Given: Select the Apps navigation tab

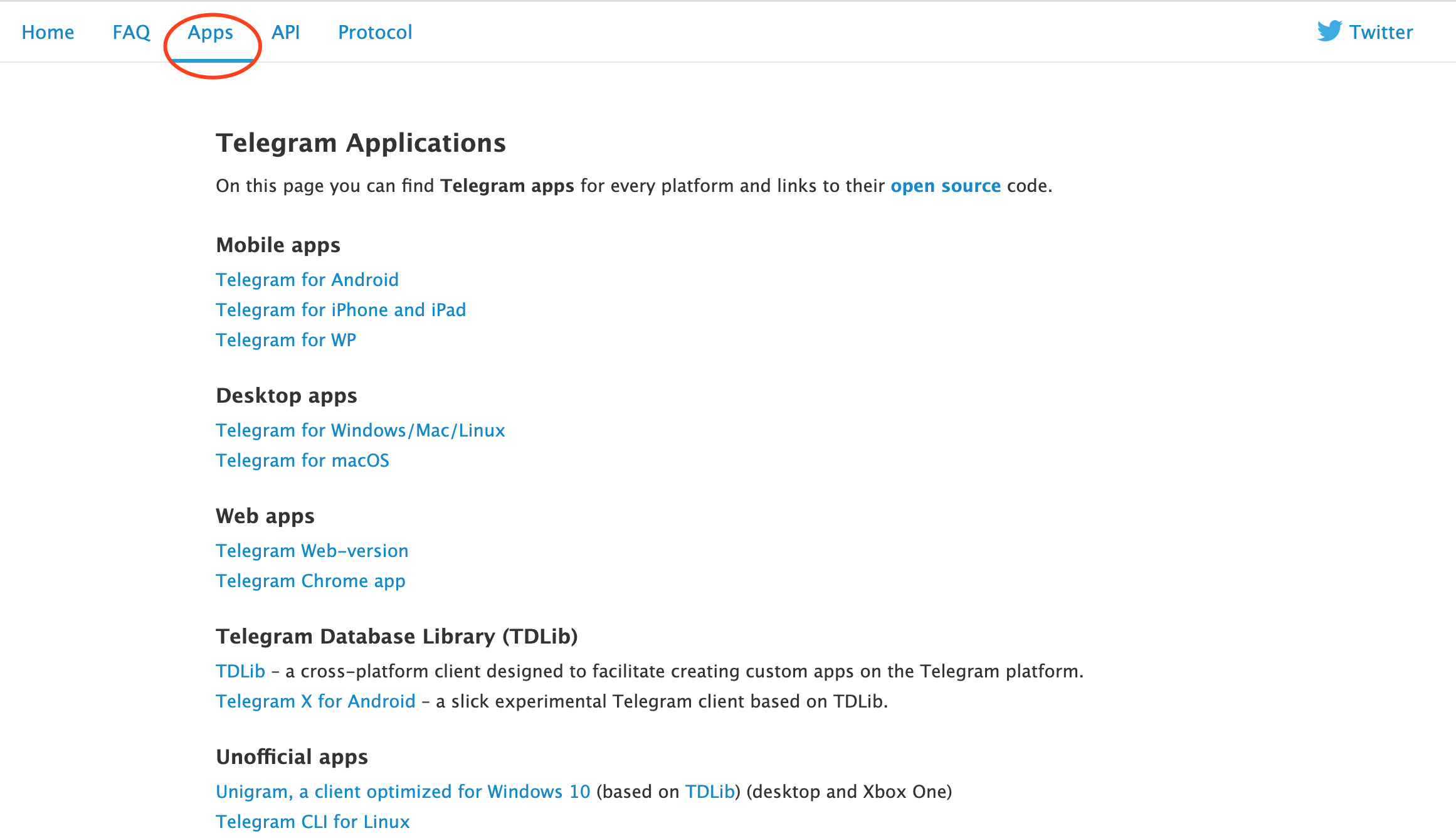Looking at the screenshot, I should (x=211, y=32).
